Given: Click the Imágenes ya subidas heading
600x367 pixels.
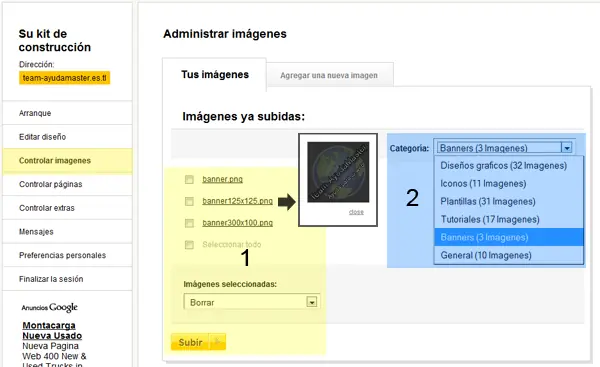Looking at the screenshot, I should point(243,116).
